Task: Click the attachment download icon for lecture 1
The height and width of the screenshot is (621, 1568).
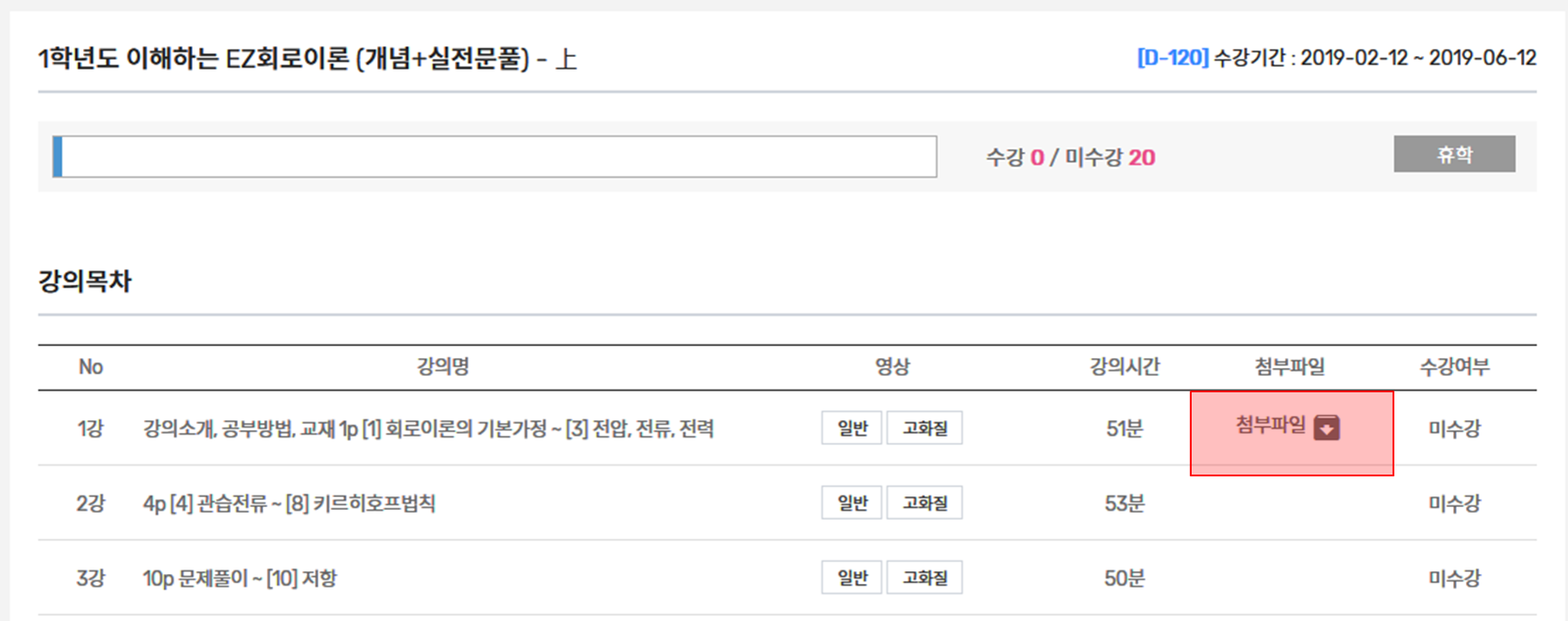Action: 1327,427
